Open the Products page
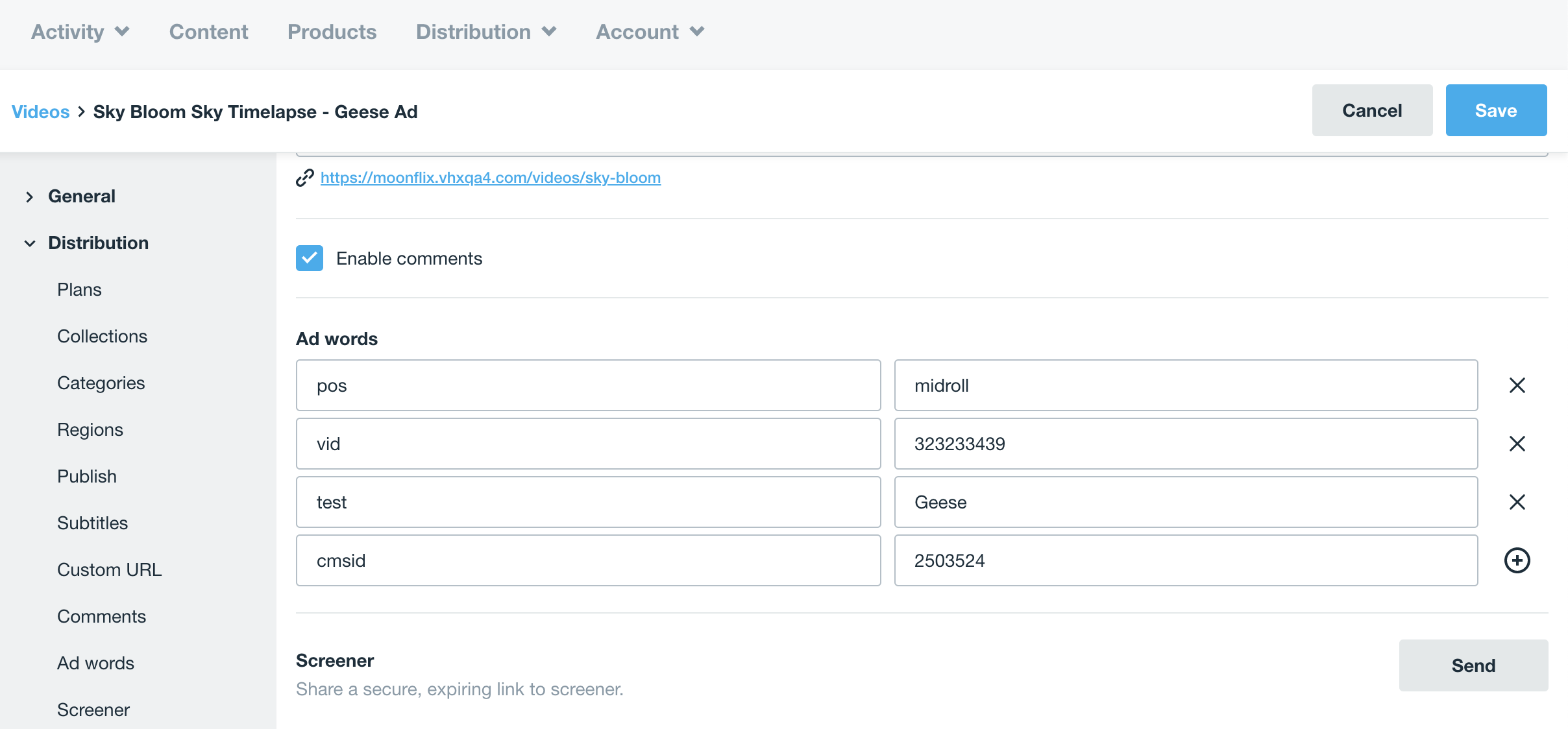Viewport: 1568px width, 729px height. click(x=332, y=32)
